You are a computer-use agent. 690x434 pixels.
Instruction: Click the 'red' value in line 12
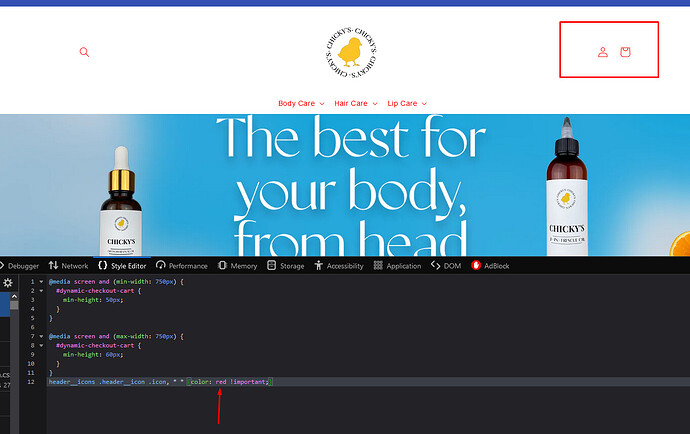[221, 382]
